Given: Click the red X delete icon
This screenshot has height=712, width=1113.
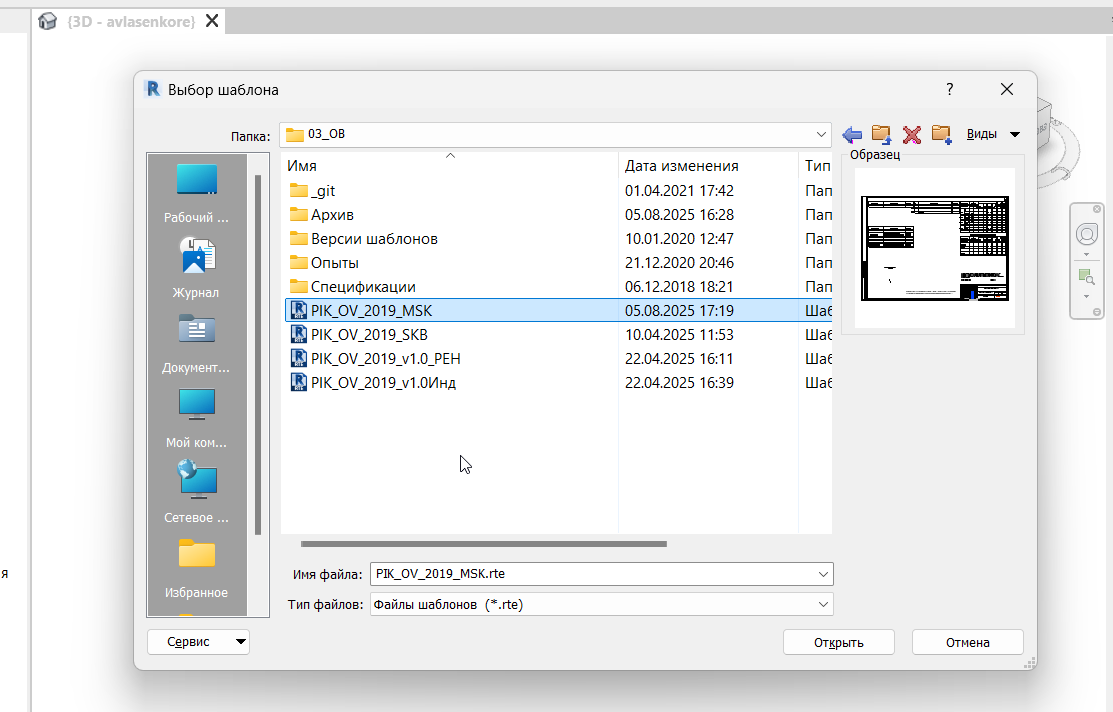Looking at the screenshot, I should click(x=911, y=134).
